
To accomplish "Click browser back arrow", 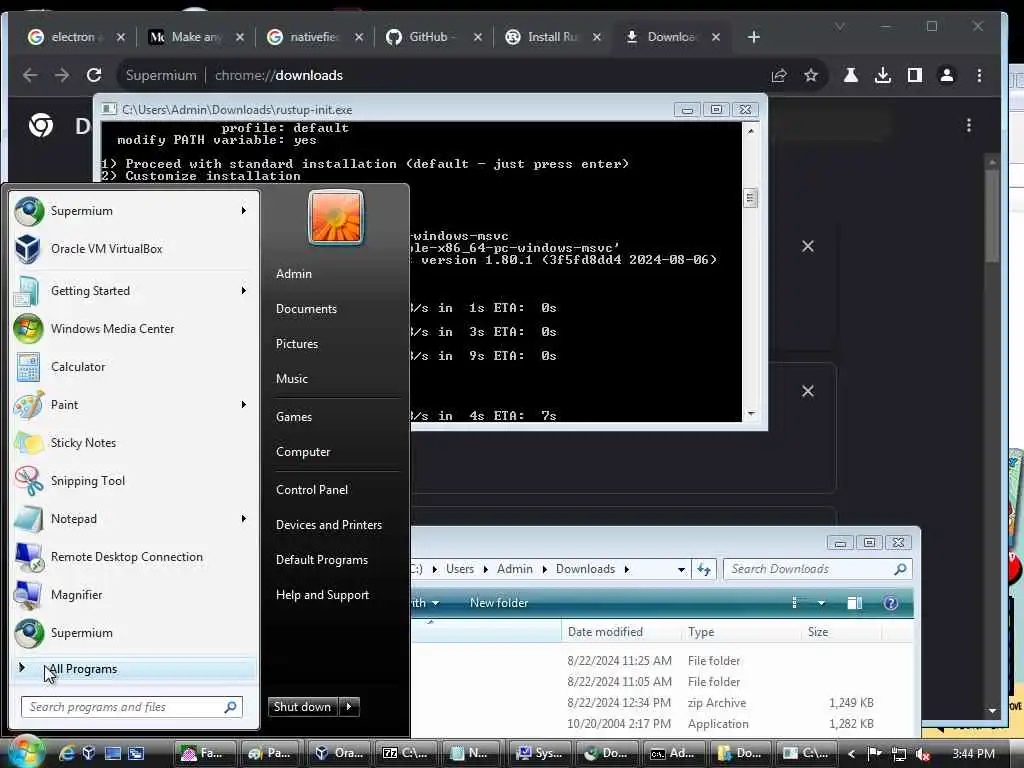I will 30,75.
